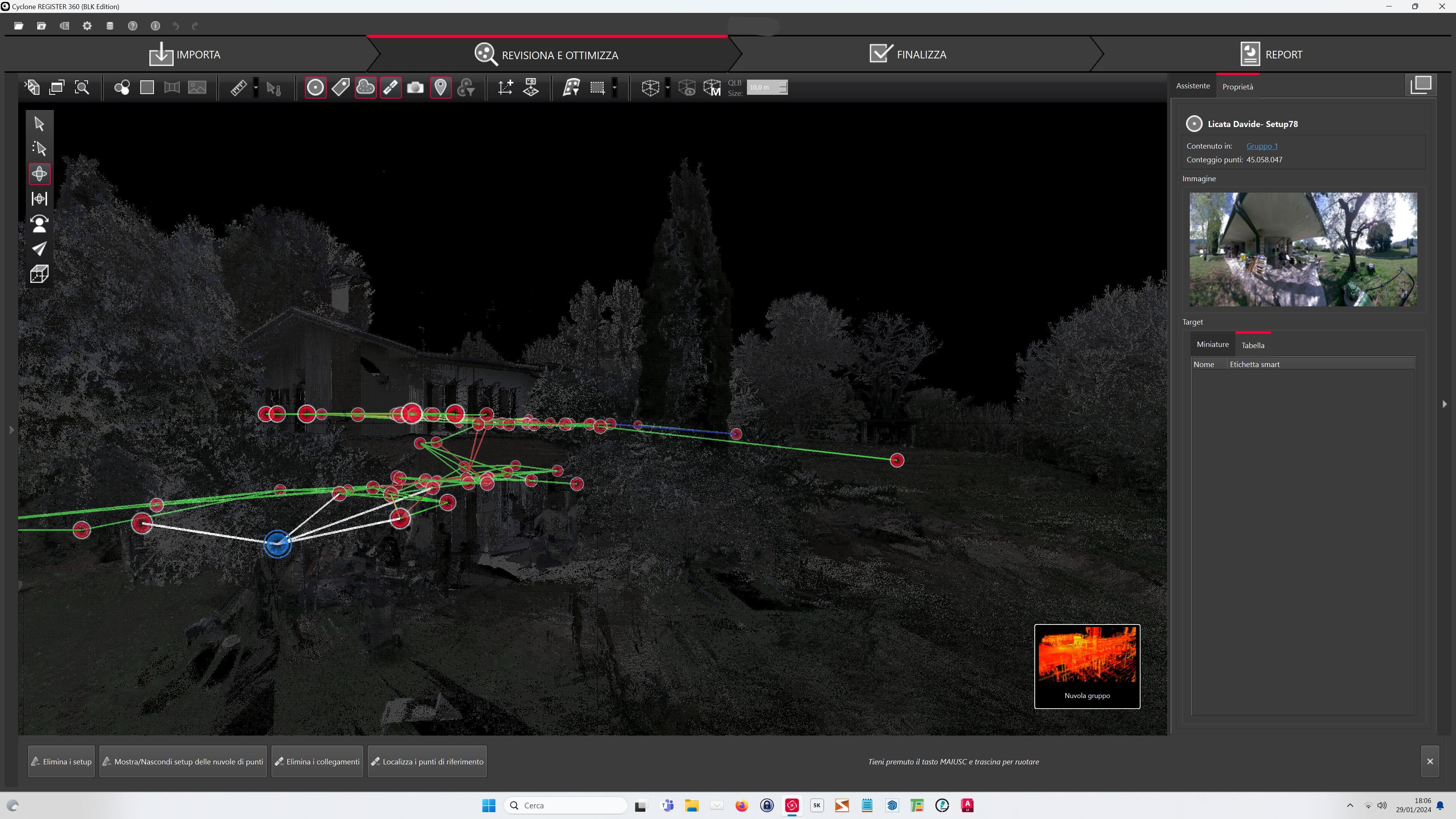Select the orbit navigation tool in left toolbar
The image size is (1456, 819).
pos(39,174)
